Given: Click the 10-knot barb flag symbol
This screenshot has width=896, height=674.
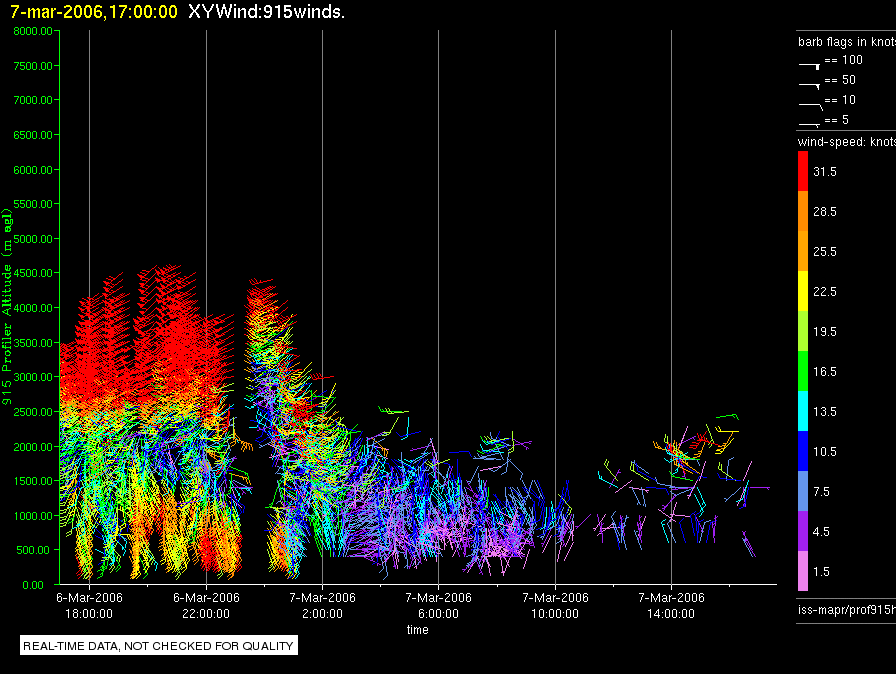Looking at the screenshot, I should pos(810,106).
